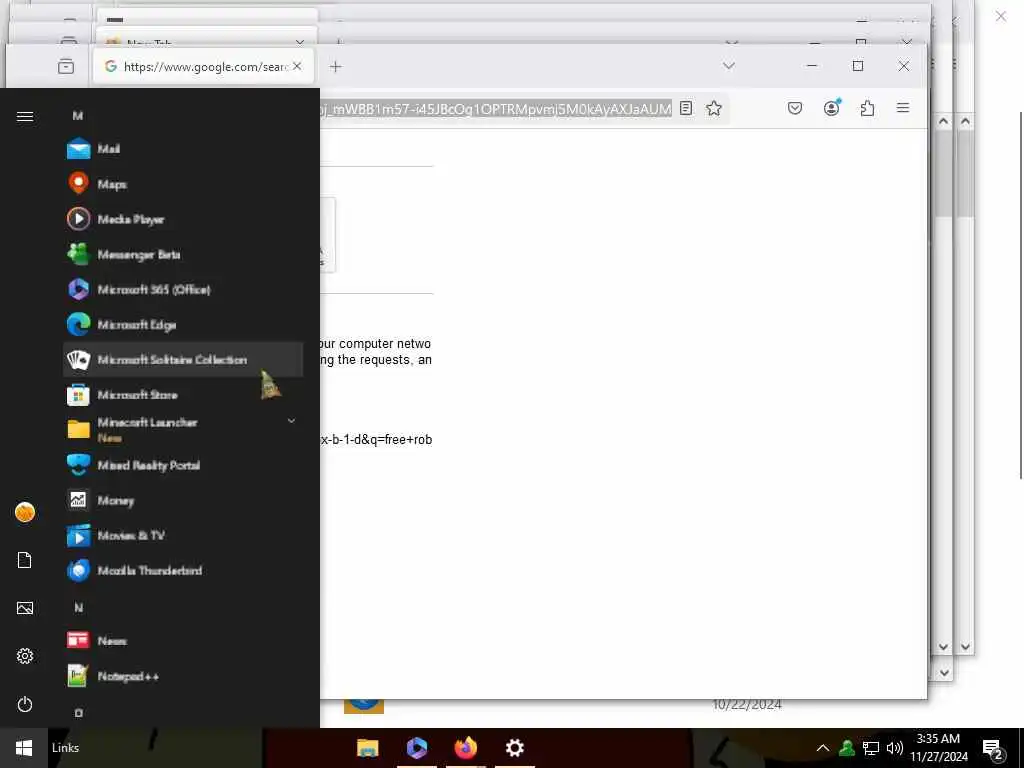Open Firefox View recent browsing button
Image resolution: width=1024 pixels, height=768 pixels.
point(66,66)
